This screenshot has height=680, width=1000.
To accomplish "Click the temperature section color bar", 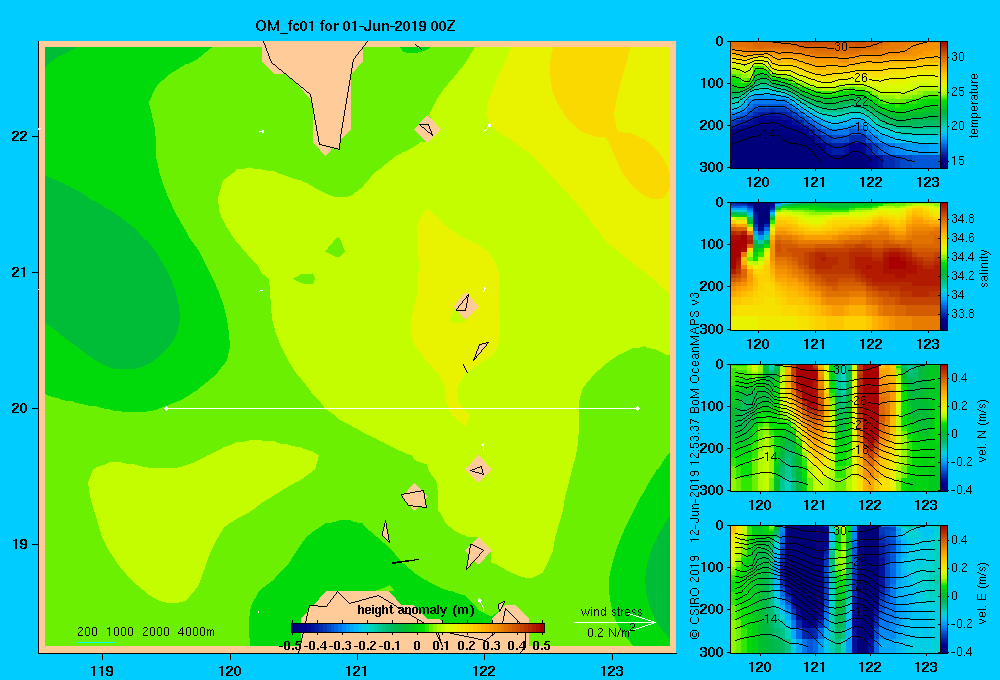I will click(x=944, y=105).
